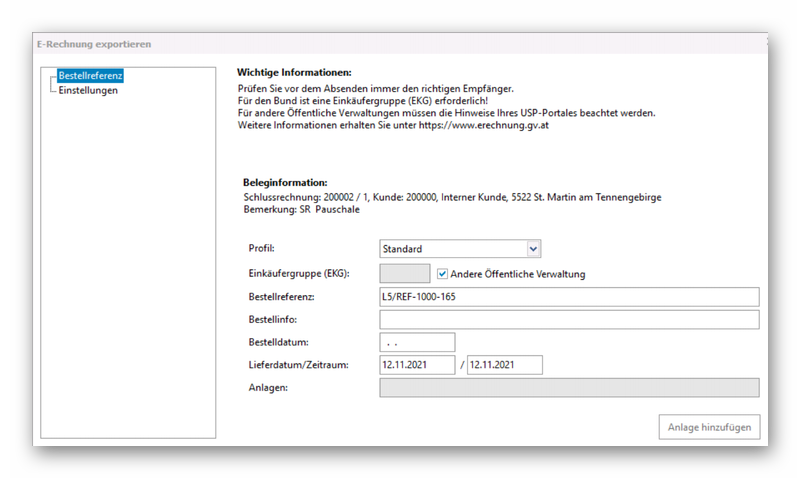
Task: Click the Beleginformation heading
Action: tap(285, 183)
